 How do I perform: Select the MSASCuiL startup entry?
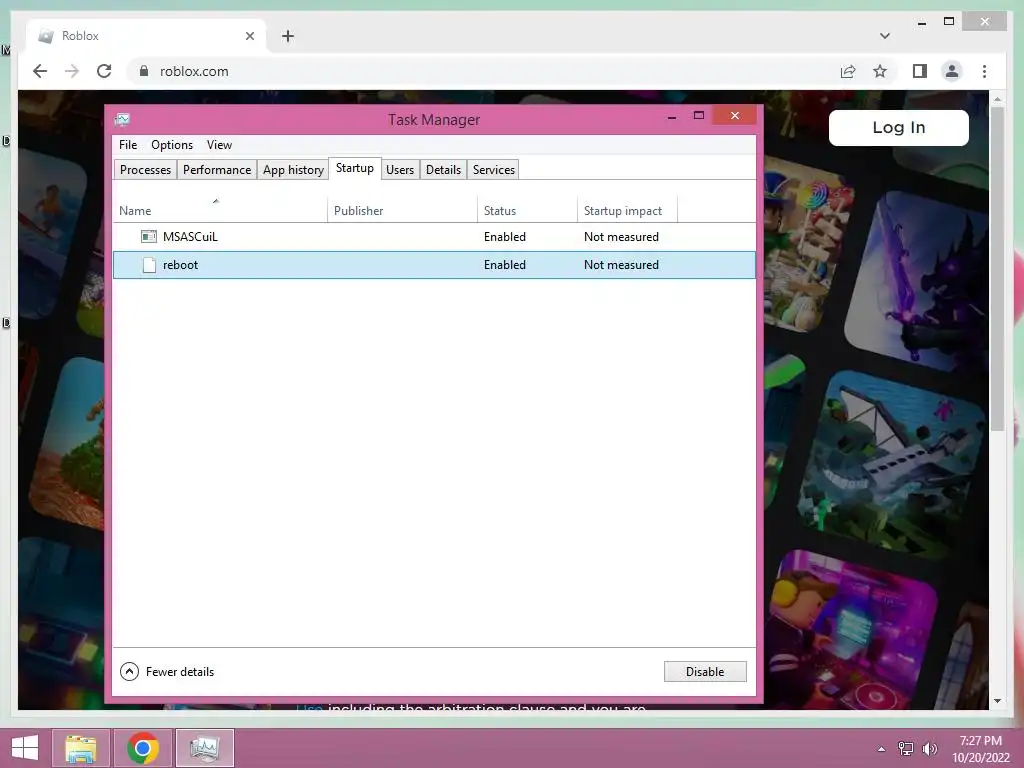(x=434, y=237)
